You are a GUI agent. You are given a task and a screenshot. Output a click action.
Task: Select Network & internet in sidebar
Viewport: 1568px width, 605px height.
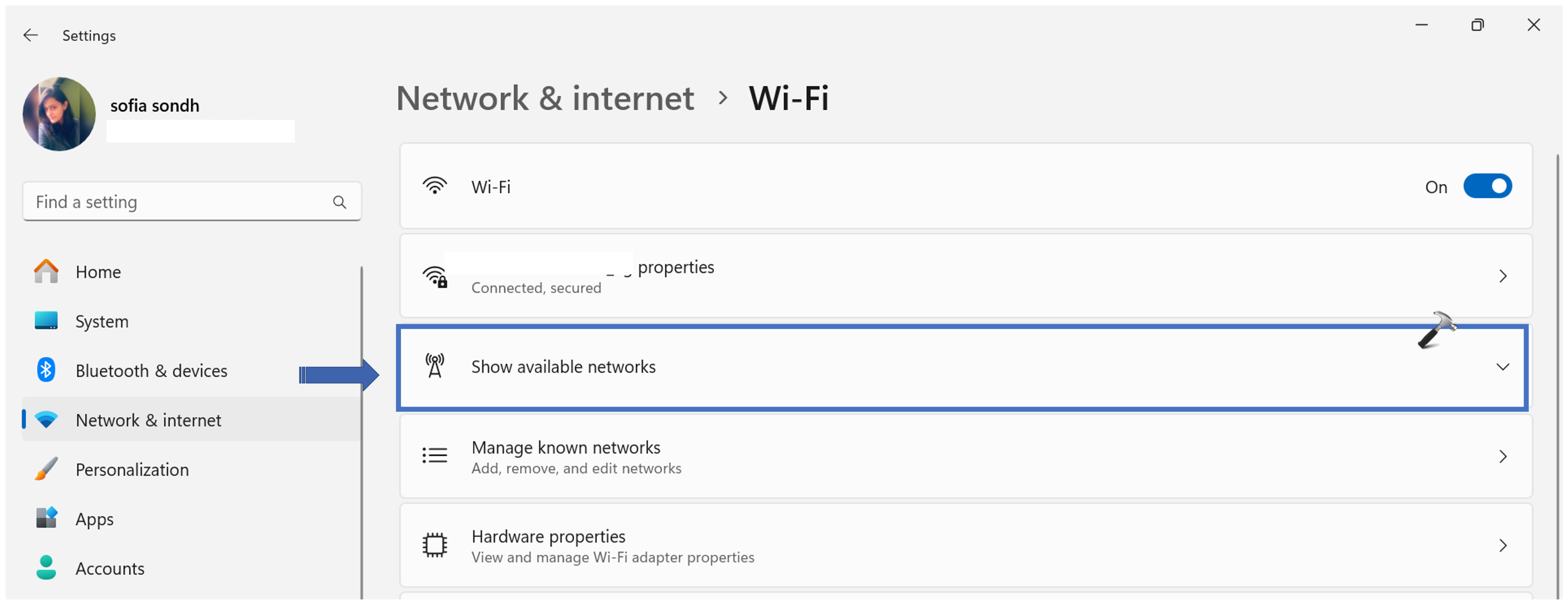click(x=148, y=420)
